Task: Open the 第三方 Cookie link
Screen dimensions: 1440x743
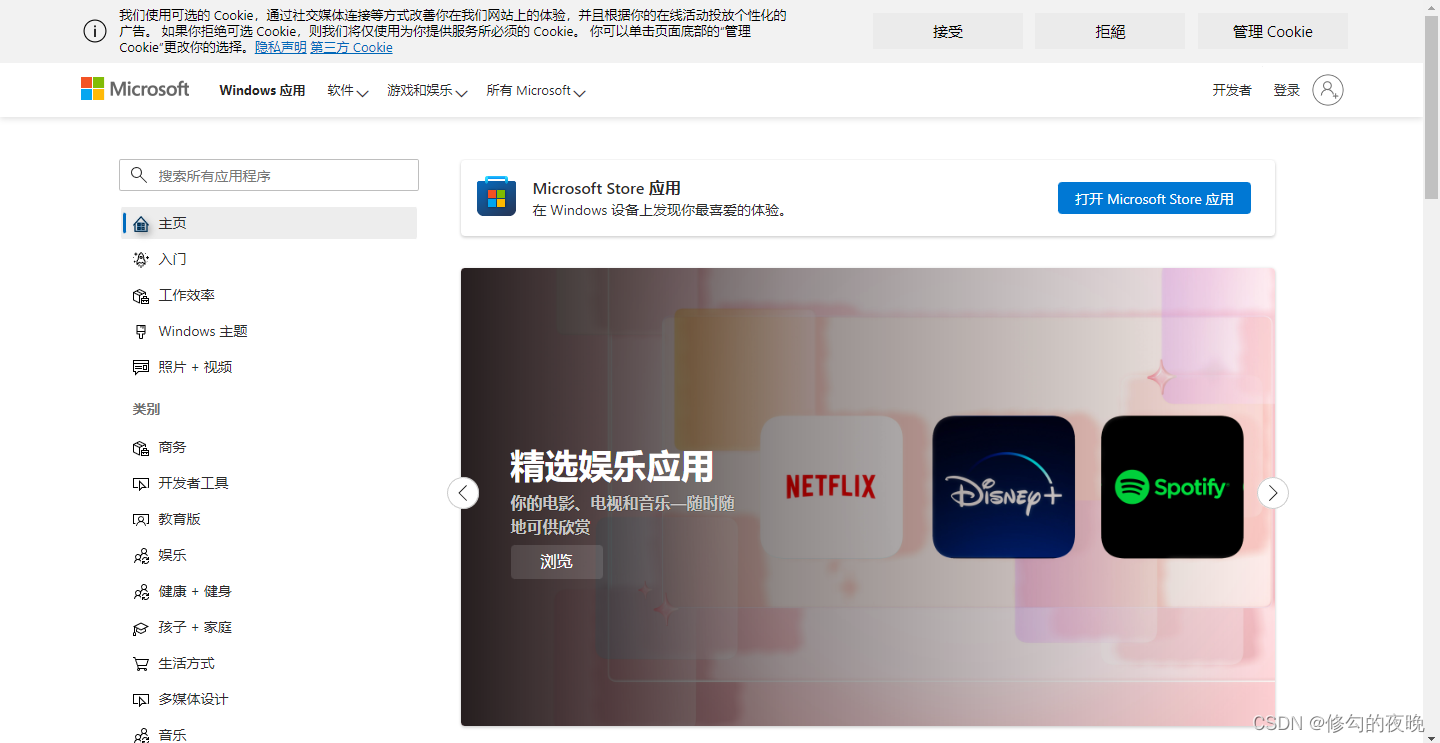Action: click(x=351, y=47)
